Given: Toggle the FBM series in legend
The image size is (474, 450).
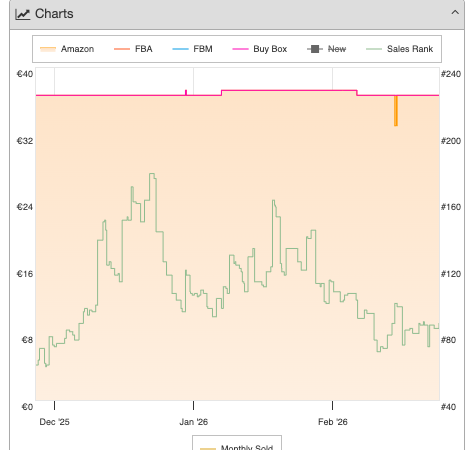Looking at the screenshot, I should (192, 49).
